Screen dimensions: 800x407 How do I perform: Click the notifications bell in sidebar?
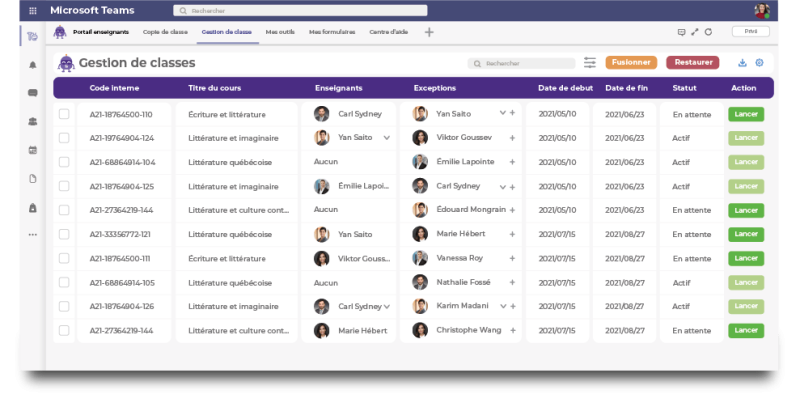32,65
